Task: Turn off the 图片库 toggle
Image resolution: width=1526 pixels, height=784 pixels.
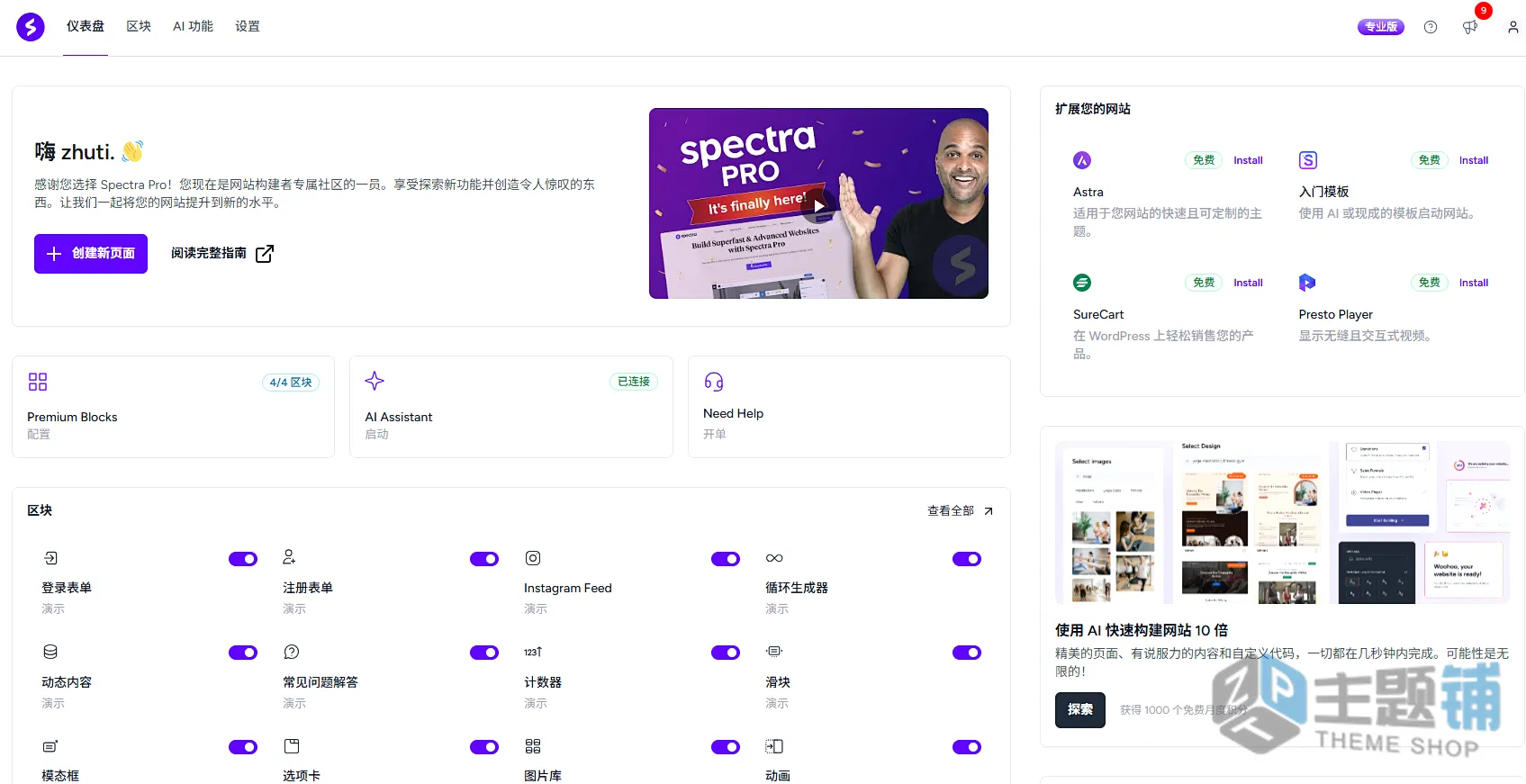Action: [726, 747]
